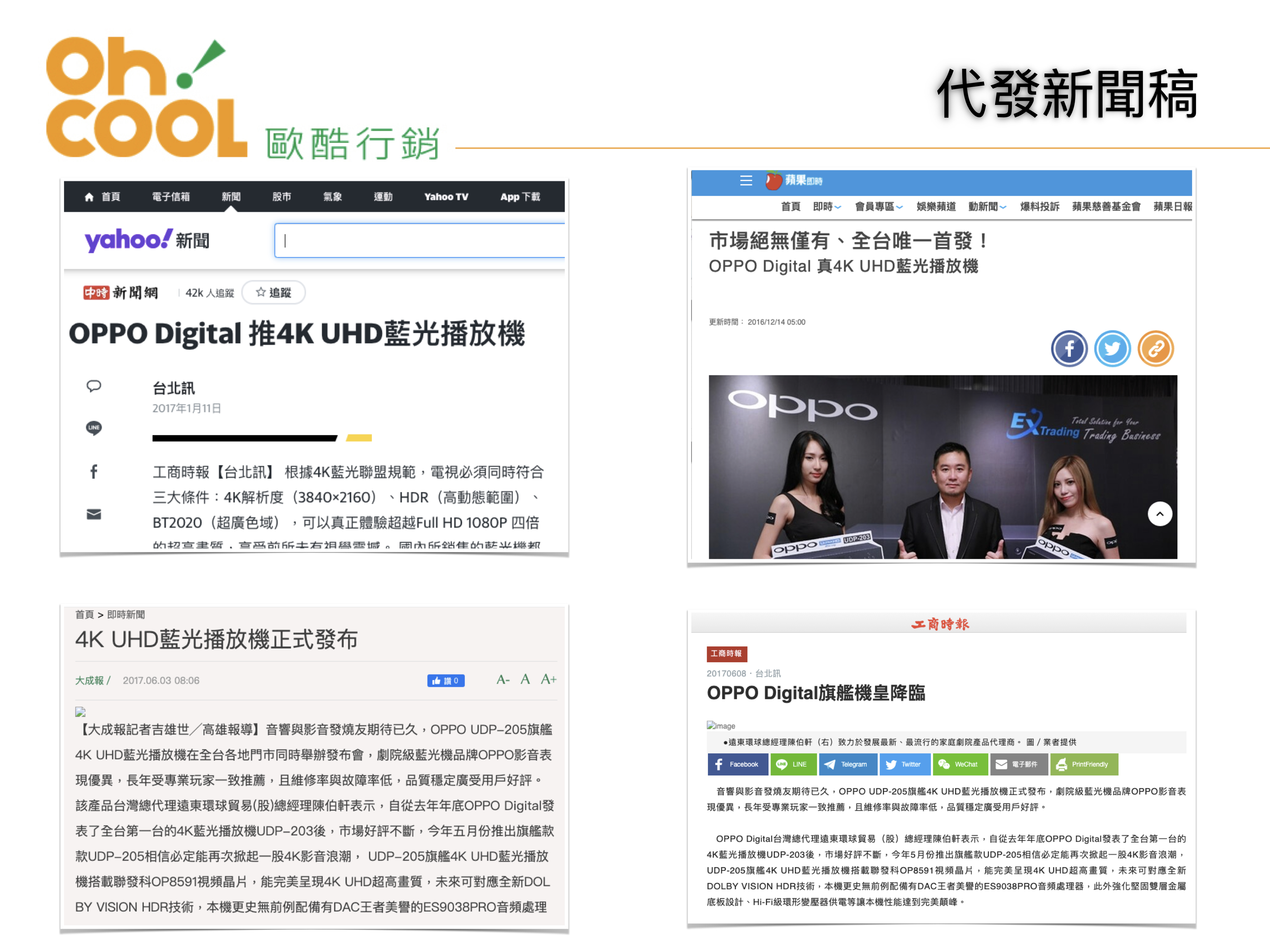Copy link with orange chain icon
The image size is (1270, 952).
1155,348
